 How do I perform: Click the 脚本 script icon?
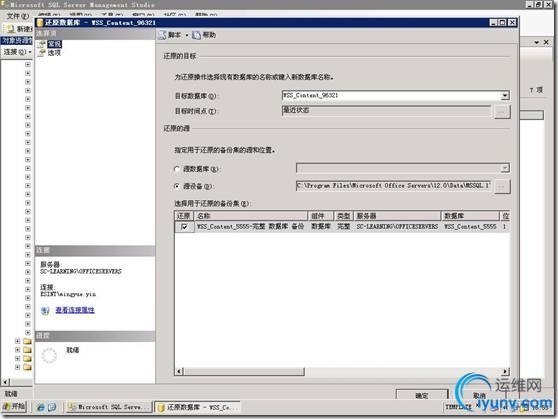tap(162, 35)
